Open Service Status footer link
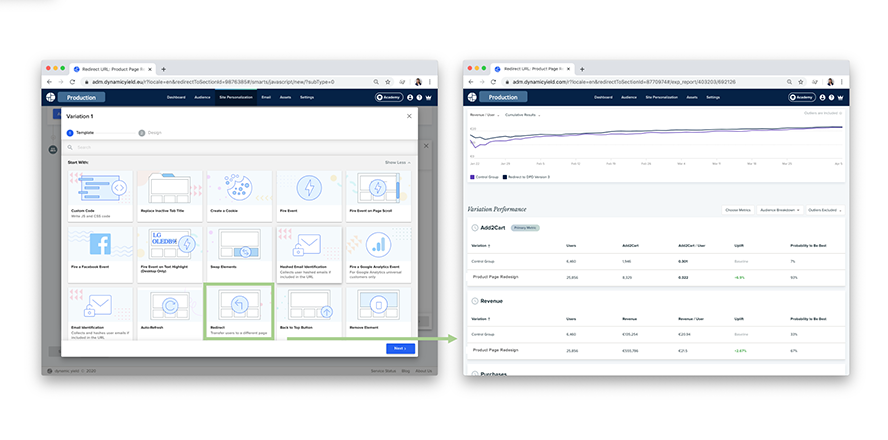 tap(383, 371)
